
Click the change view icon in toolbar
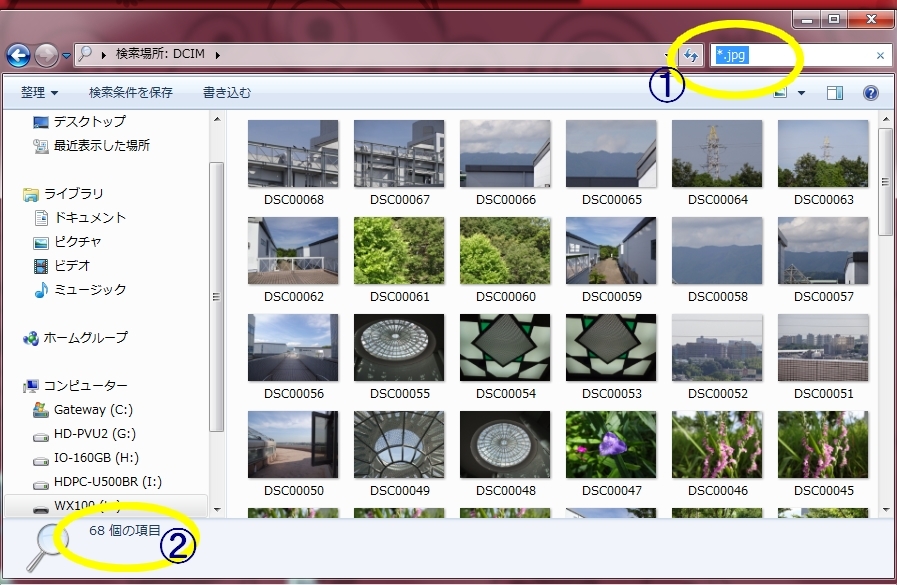pos(781,93)
